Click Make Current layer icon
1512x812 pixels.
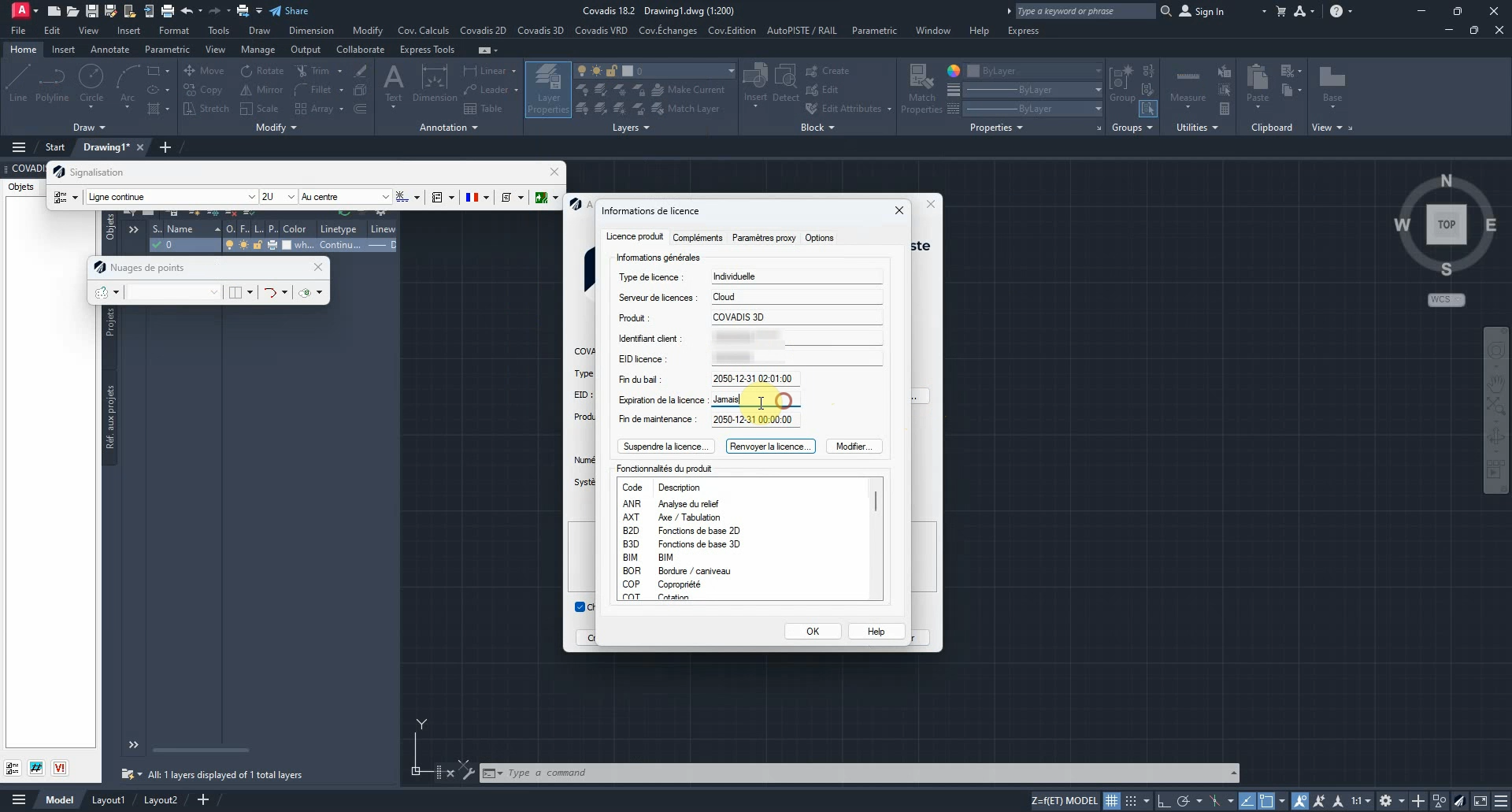click(688, 90)
